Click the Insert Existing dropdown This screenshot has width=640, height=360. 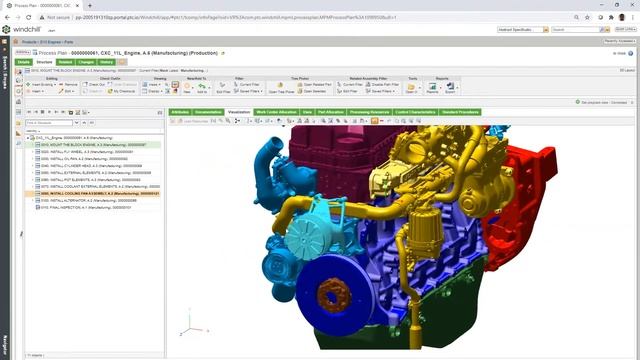(41, 84)
